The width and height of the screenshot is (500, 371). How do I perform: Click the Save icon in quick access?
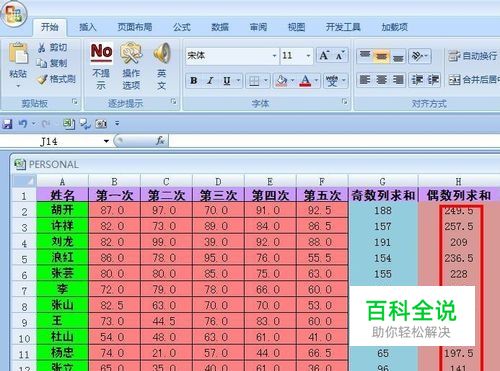(7, 124)
